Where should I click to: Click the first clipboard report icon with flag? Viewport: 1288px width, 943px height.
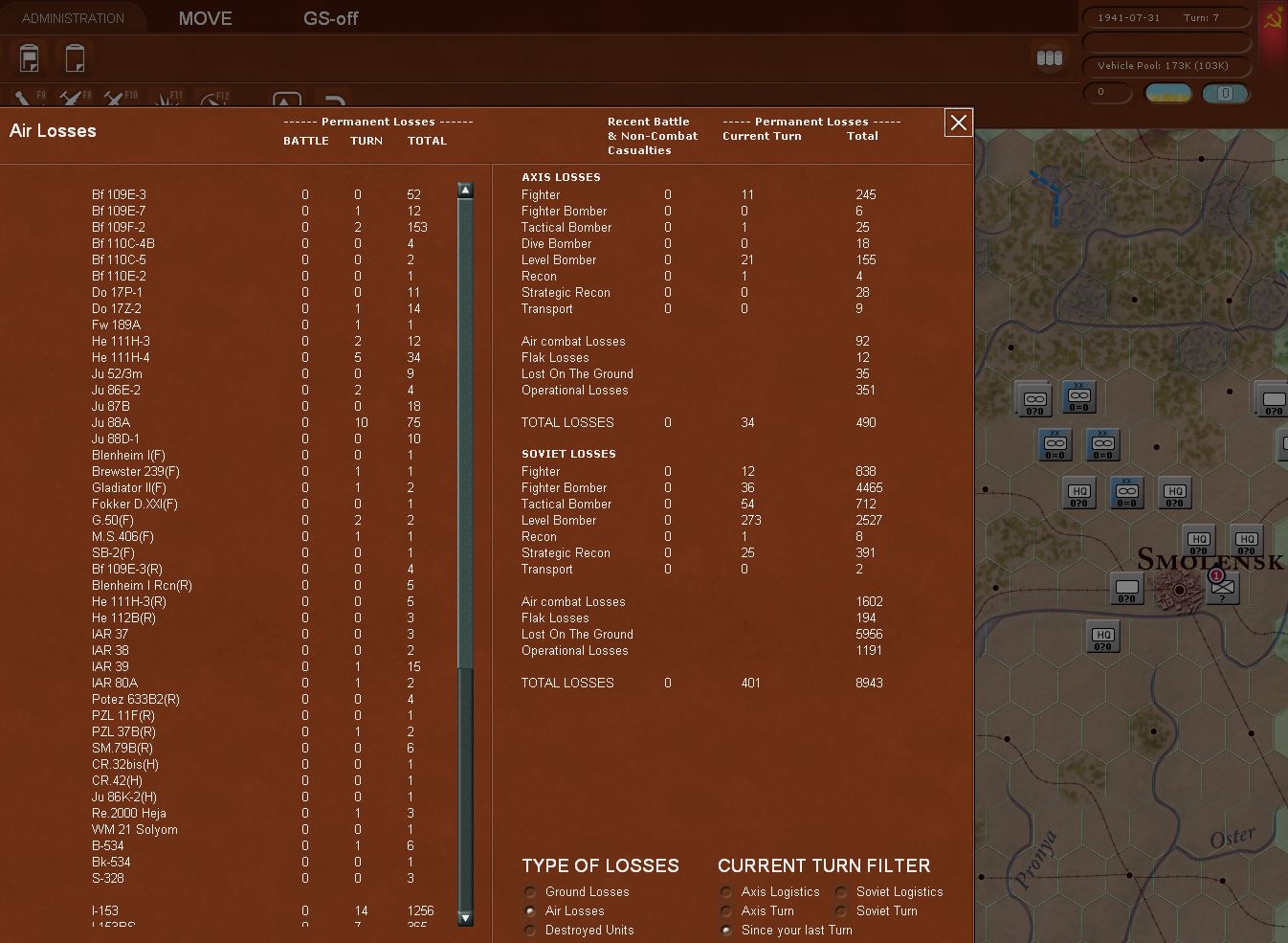pyautogui.click(x=30, y=58)
